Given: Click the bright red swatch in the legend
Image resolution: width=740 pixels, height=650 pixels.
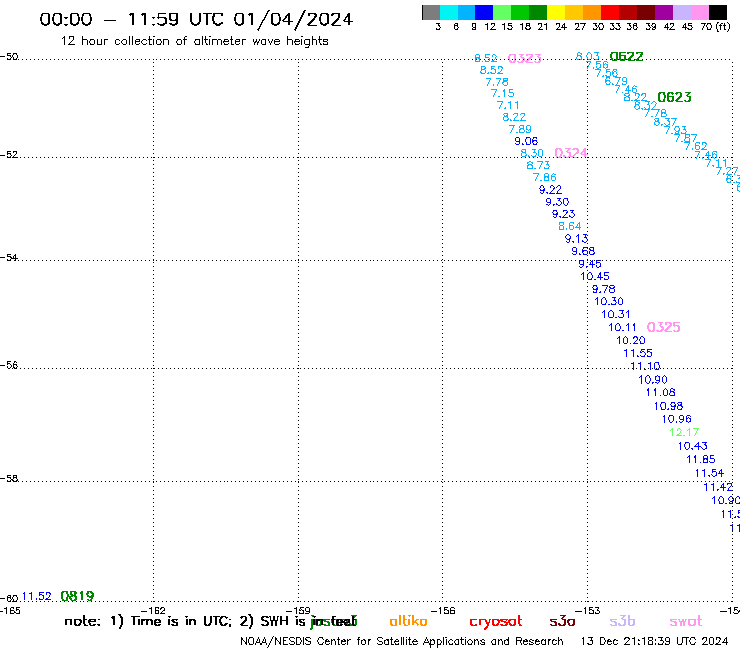Looking at the screenshot, I should point(610,12).
